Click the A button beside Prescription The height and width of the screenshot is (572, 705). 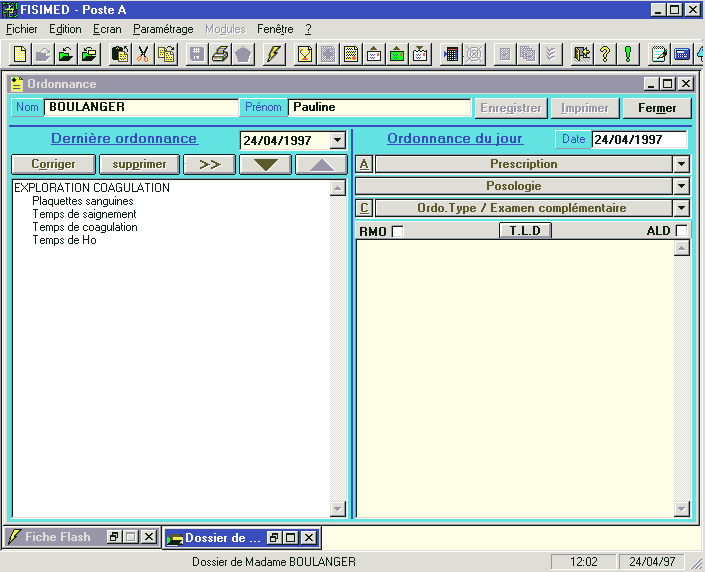364,164
